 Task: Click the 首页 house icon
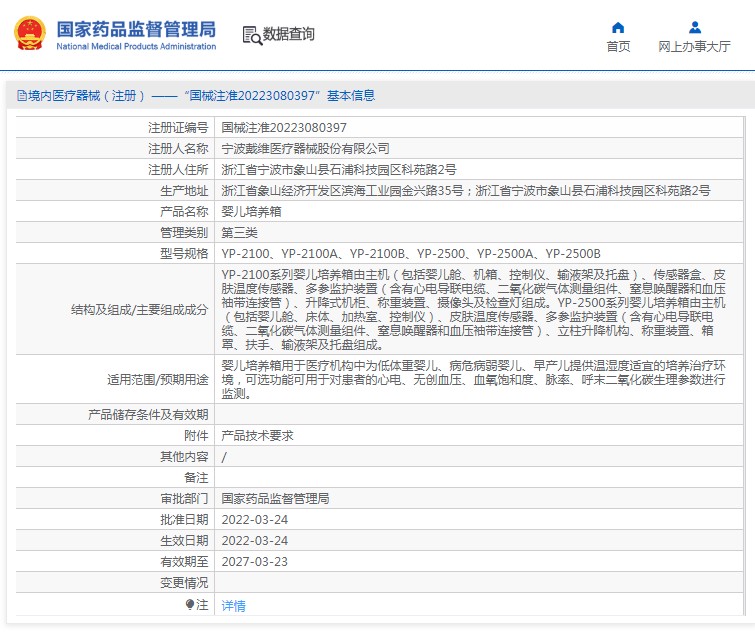point(618,27)
